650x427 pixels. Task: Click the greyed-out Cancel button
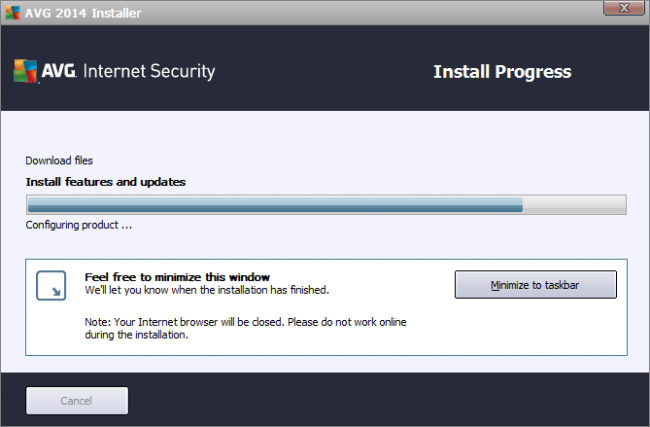click(x=77, y=400)
